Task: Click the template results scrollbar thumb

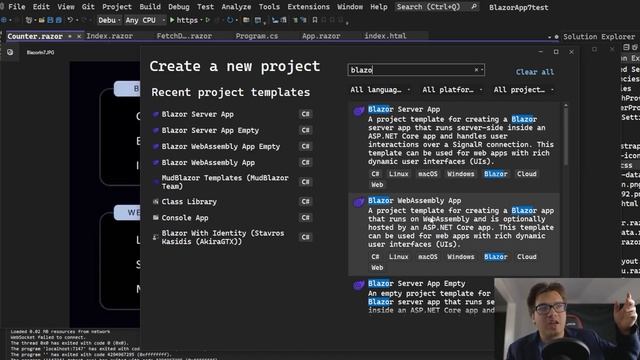Action: coord(566,136)
